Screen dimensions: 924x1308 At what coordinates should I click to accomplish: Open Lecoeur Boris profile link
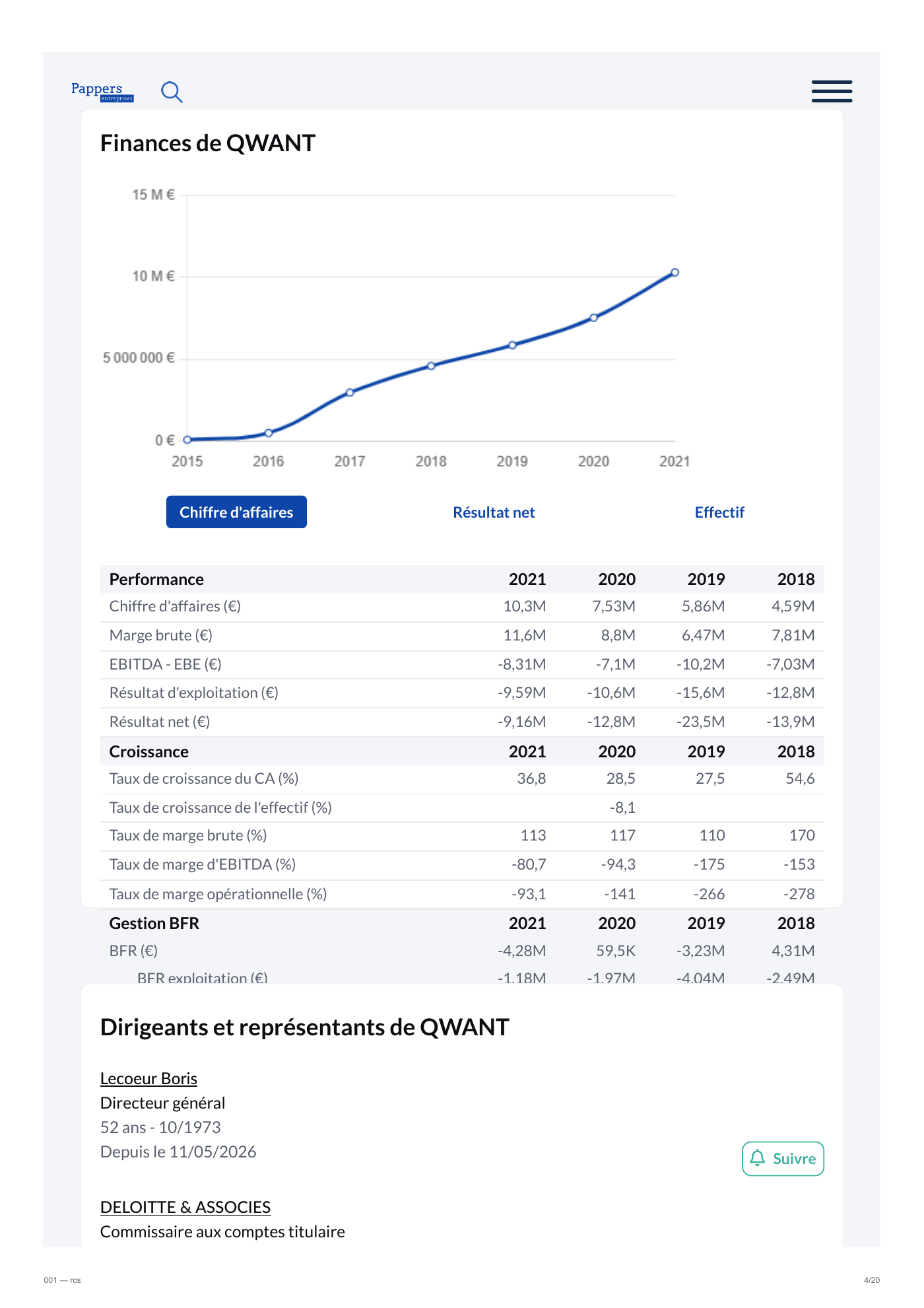[148, 1078]
